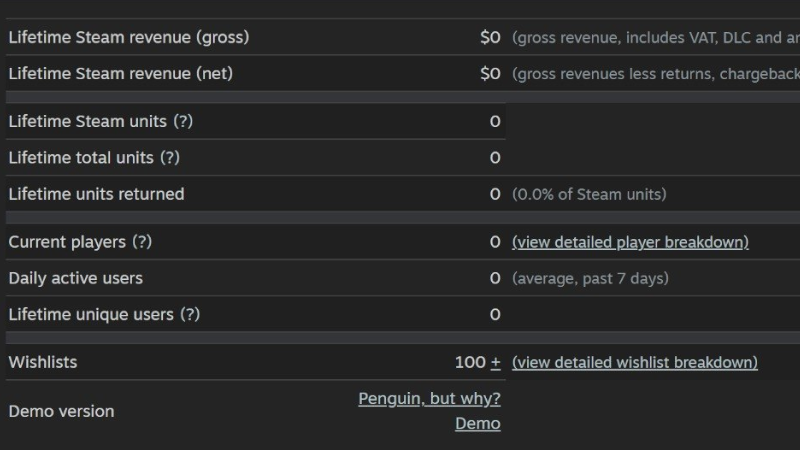Image resolution: width=800 pixels, height=450 pixels.
Task: Open the question mark hint for Lifetime unique users
Action: pyautogui.click(x=190, y=314)
